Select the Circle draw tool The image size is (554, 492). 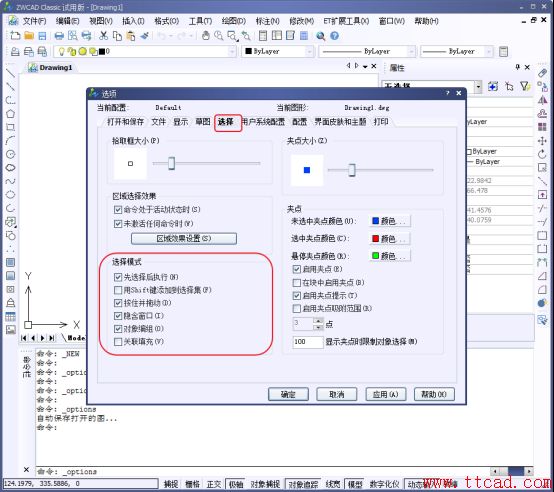tap(11, 154)
